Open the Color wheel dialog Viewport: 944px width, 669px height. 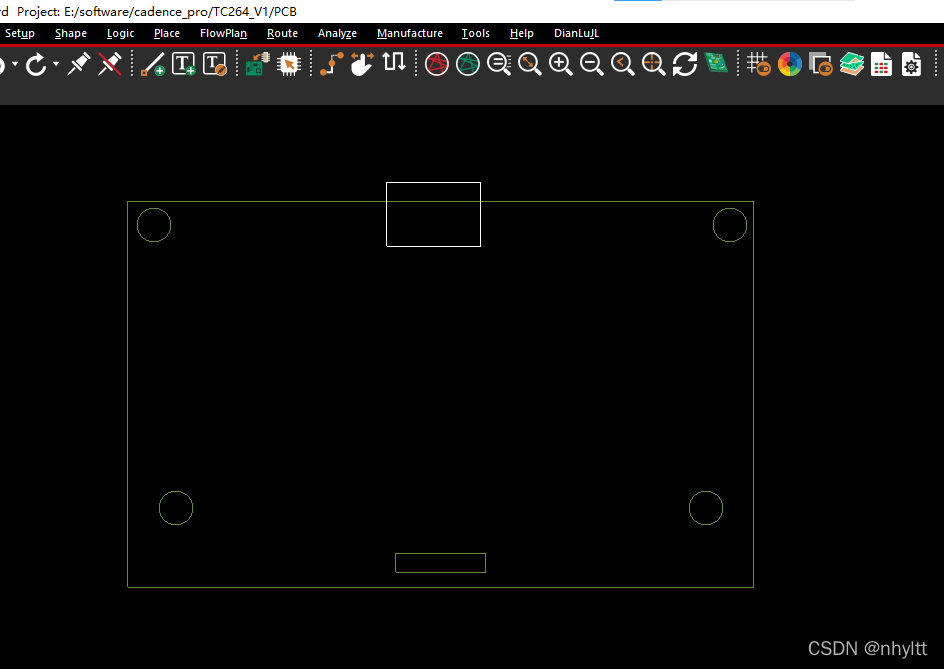coord(790,65)
